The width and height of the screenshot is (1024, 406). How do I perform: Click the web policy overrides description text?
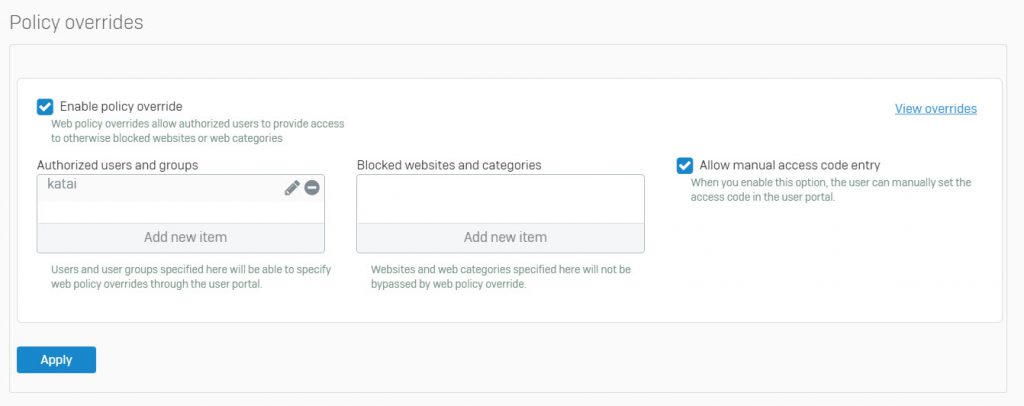(x=198, y=131)
